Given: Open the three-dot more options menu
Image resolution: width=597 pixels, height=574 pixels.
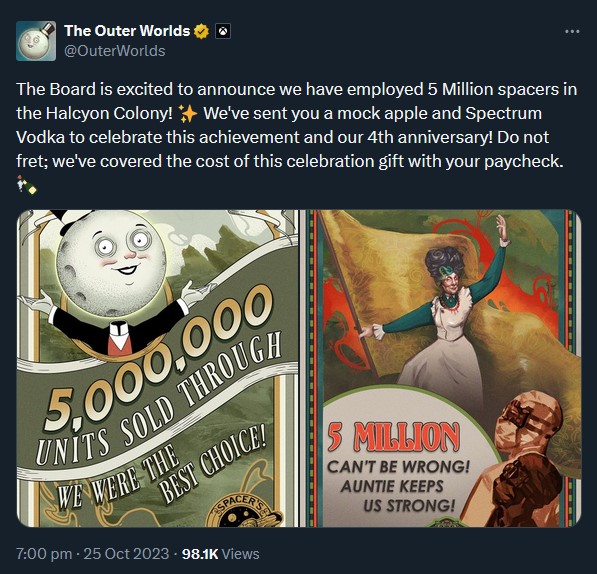Looking at the screenshot, I should click(x=572, y=32).
